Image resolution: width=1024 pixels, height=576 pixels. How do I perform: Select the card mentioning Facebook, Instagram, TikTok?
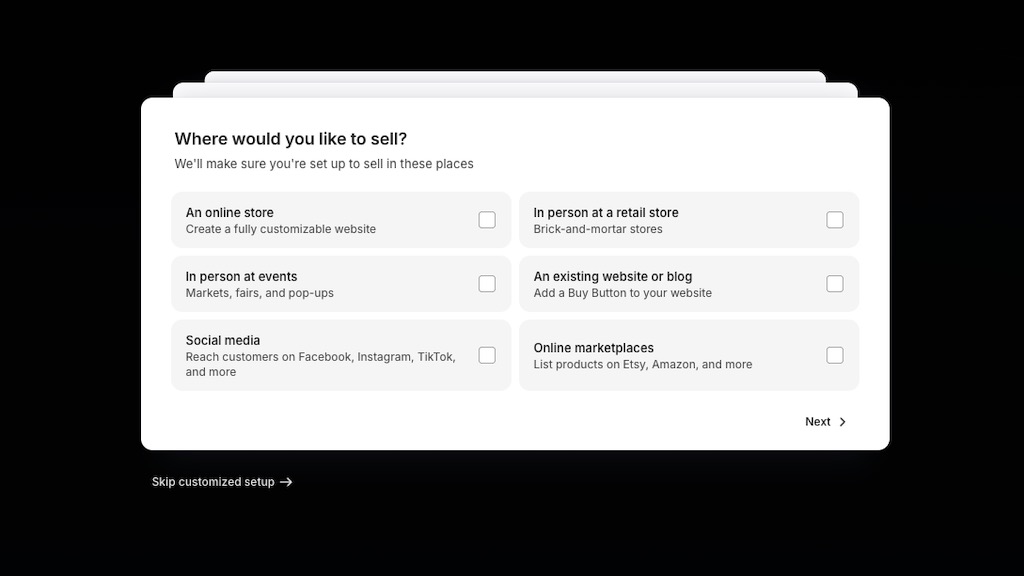coord(320,355)
